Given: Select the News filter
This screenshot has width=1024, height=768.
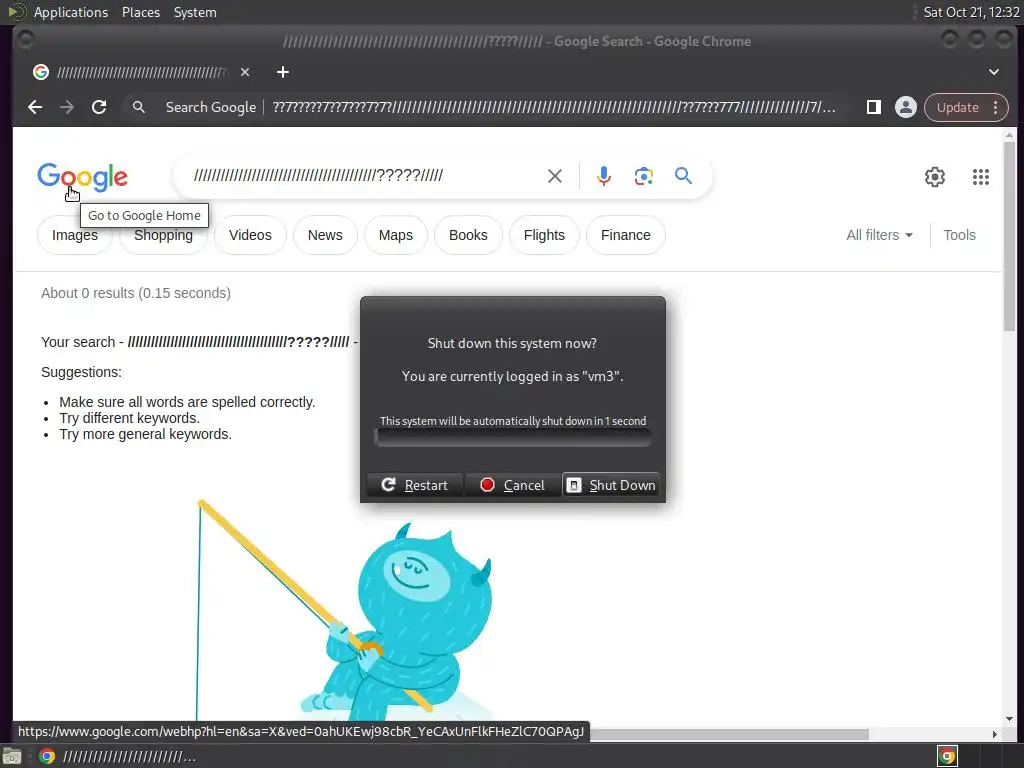Looking at the screenshot, I should 325,235.
